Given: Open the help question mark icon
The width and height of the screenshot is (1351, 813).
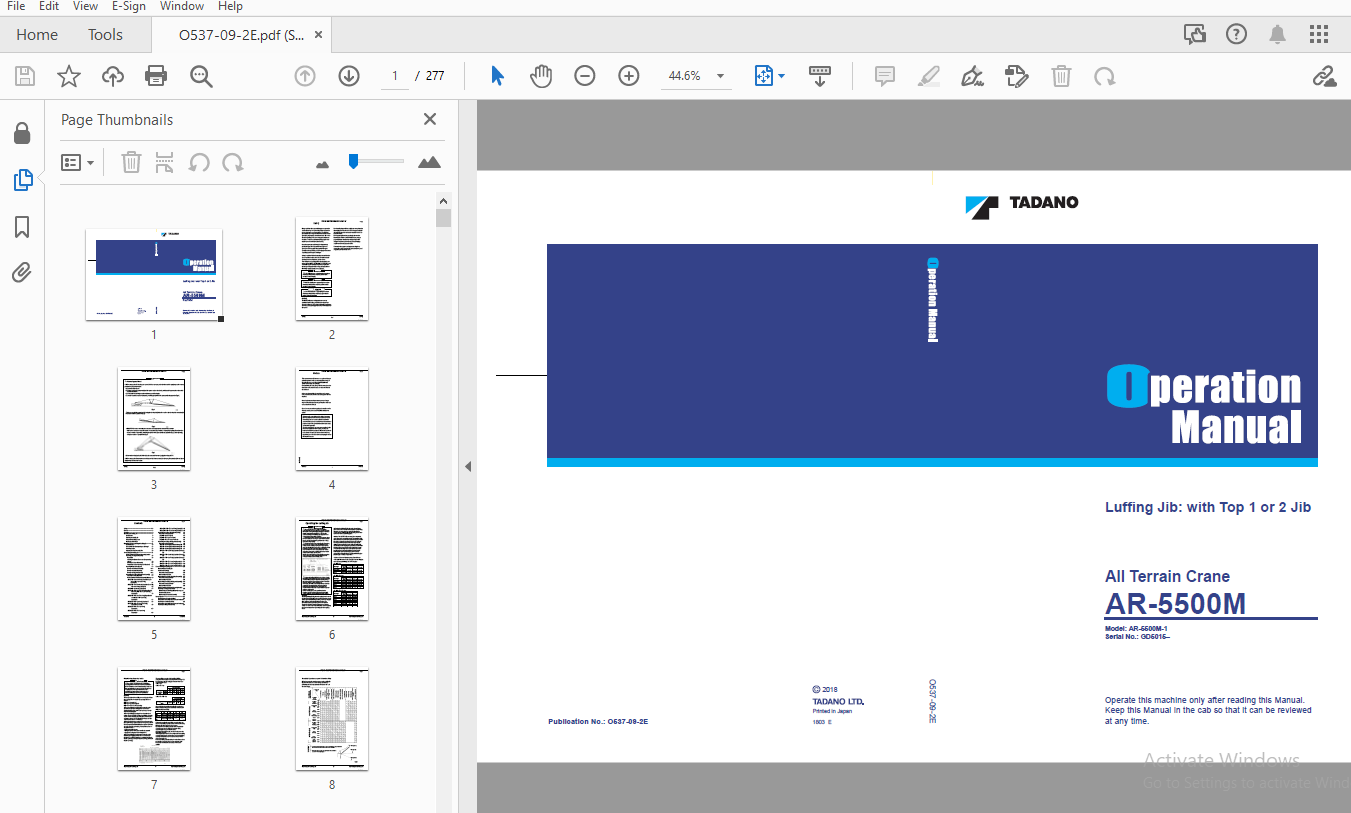Looking at the screenshot, I should 1236,34.
